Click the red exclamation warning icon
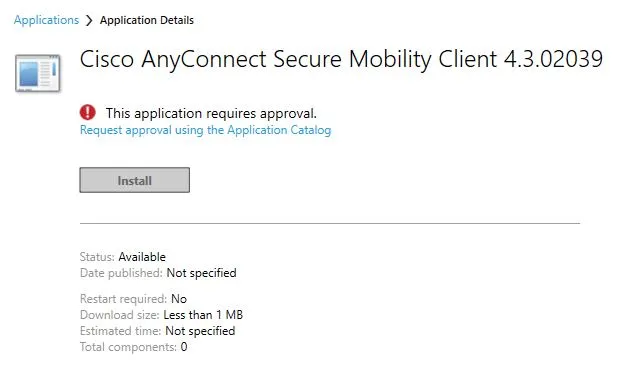 pyautogui.click(x=87, y=112)
